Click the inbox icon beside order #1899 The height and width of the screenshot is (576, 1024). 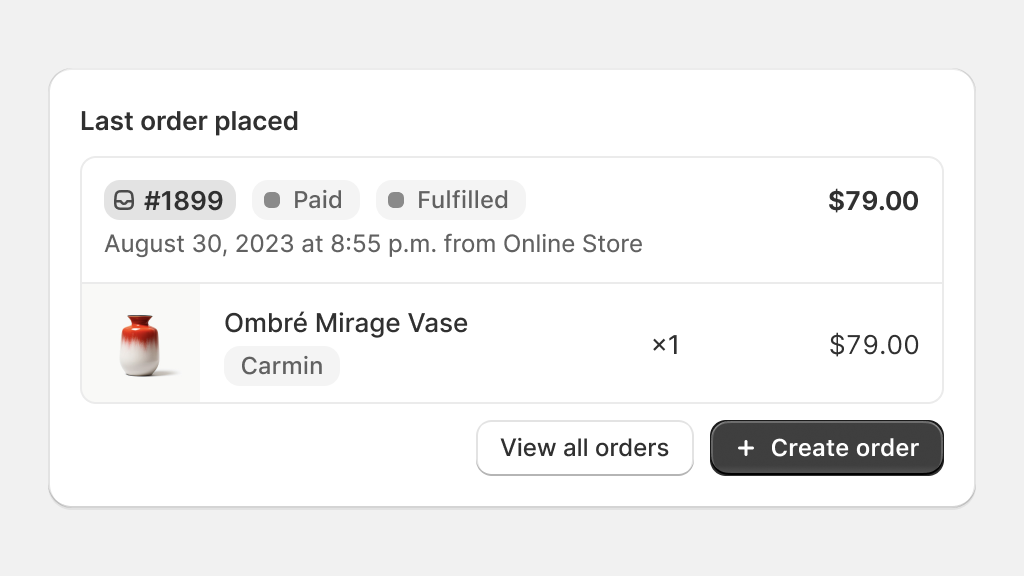[124, 200]
